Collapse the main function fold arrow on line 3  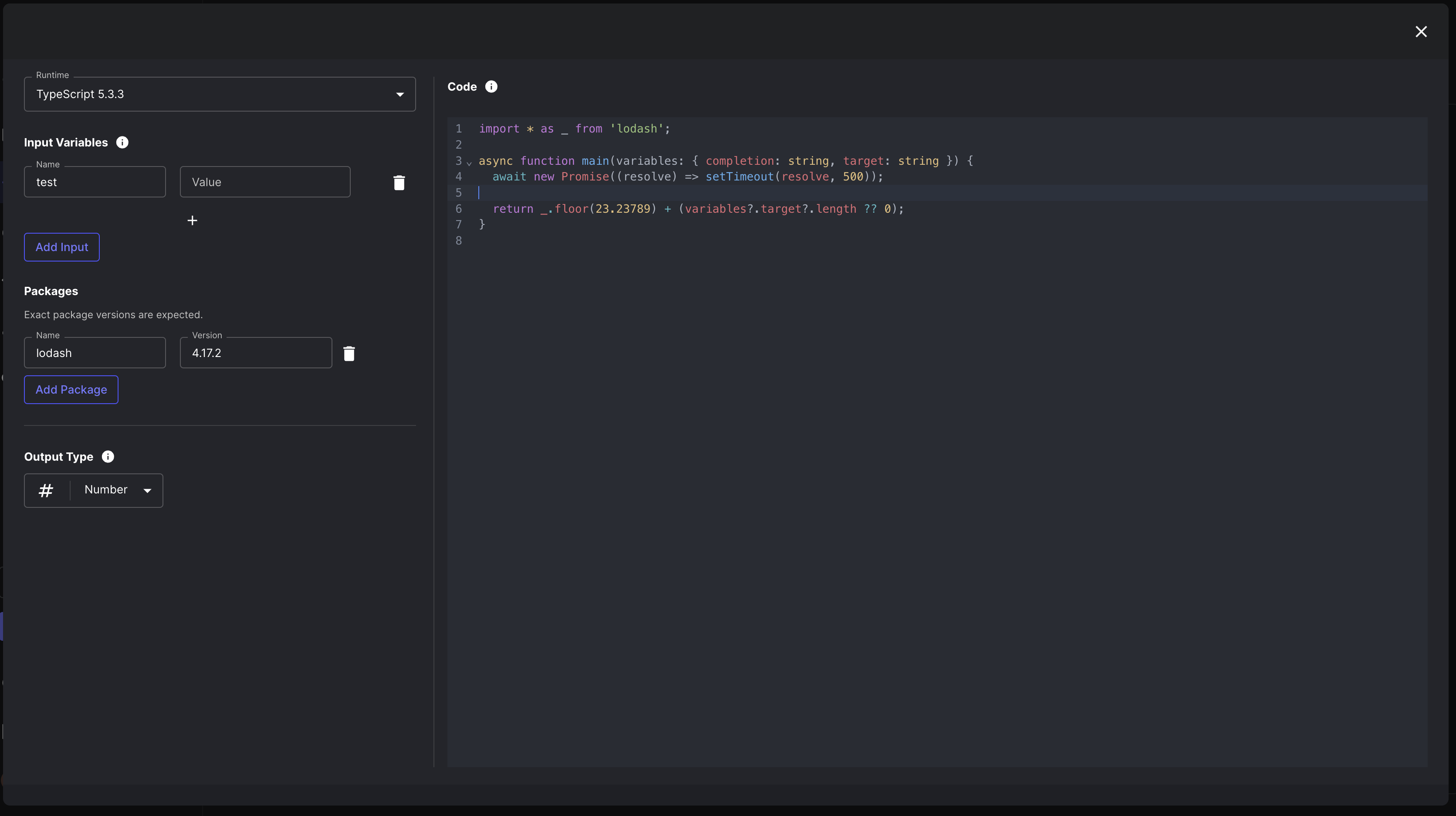pyautogui.click(x=469, y=163)
